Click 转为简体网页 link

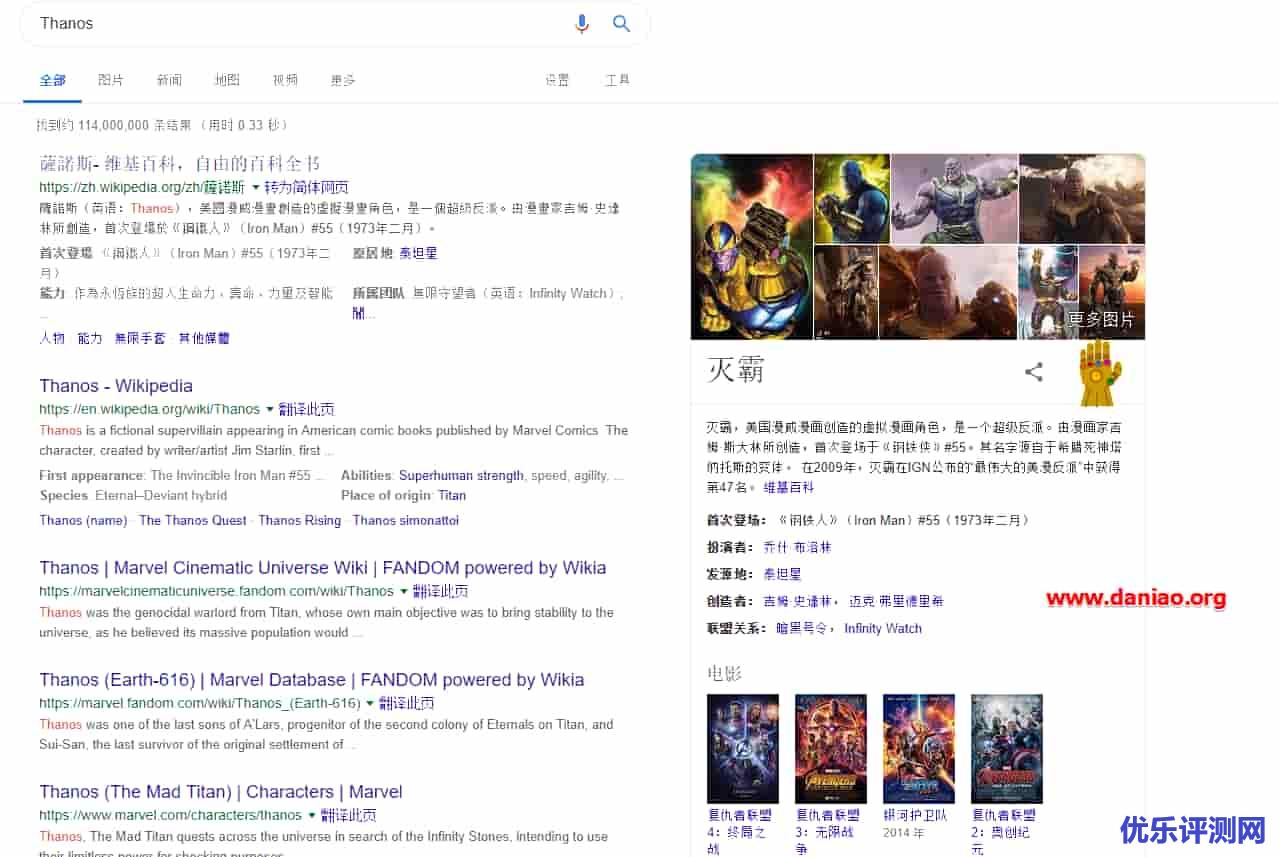pos(306,187)
